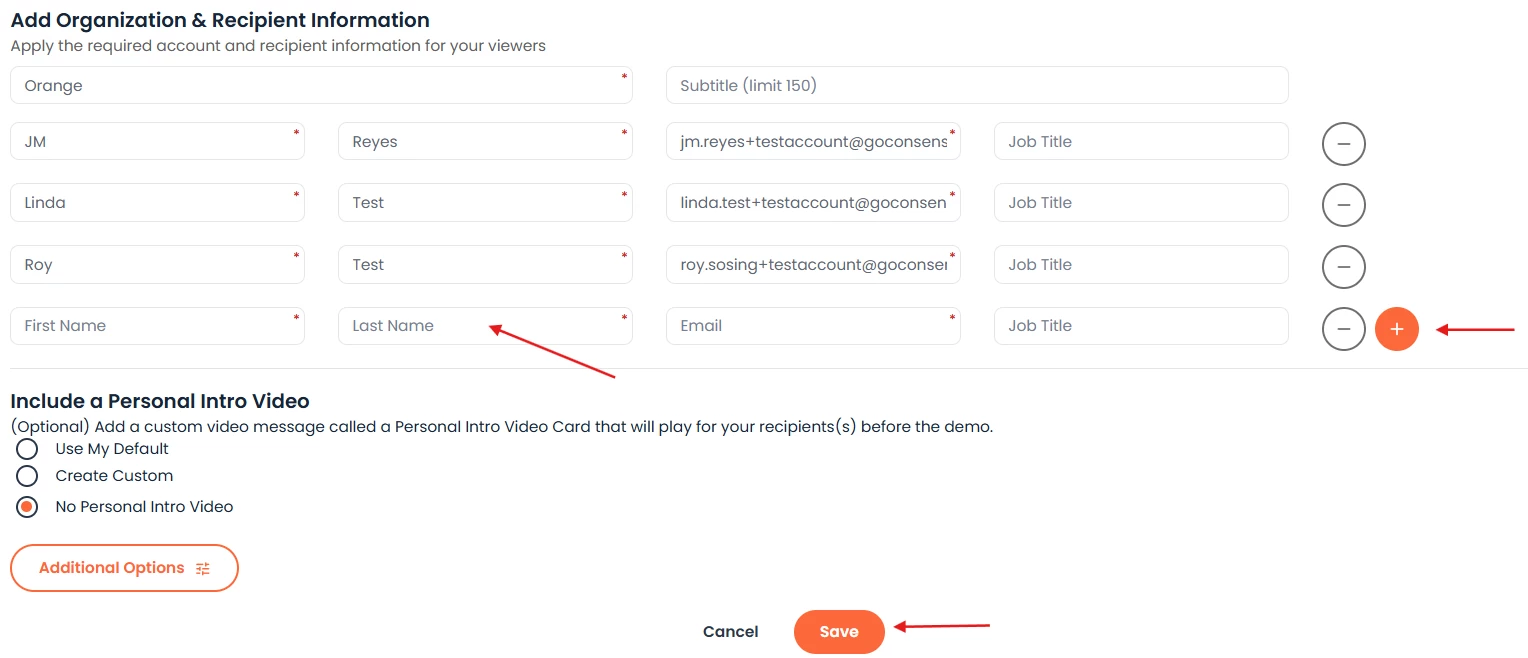The width and height of the screenshot is (1528, 658).
Task: Remove the Roy Test recipient row
Action: point(1343,267)
